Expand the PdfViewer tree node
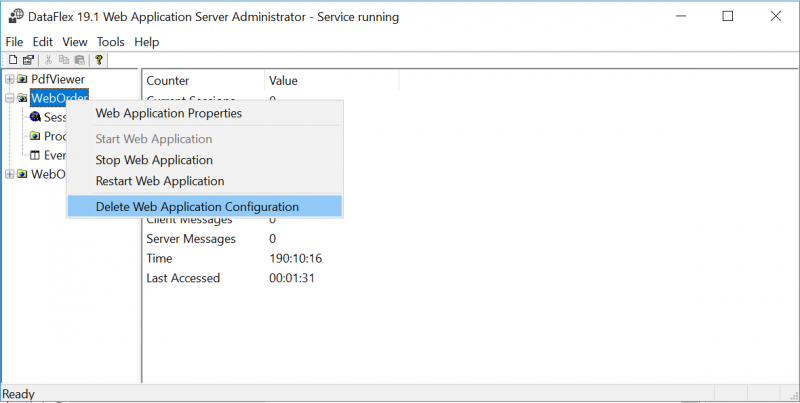 pos(9,79)
